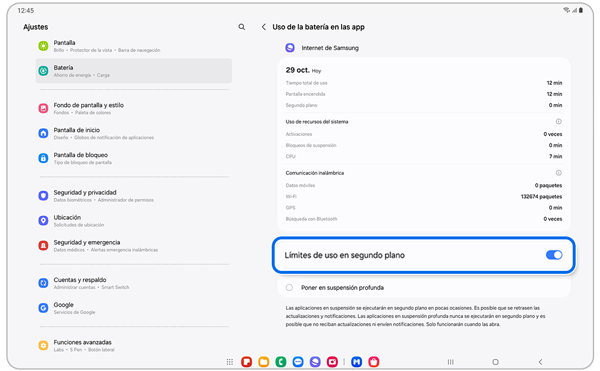Screen dimensions: 600x371
Task: Open Funciones avanzadas settings
Action: coord(134,345)
